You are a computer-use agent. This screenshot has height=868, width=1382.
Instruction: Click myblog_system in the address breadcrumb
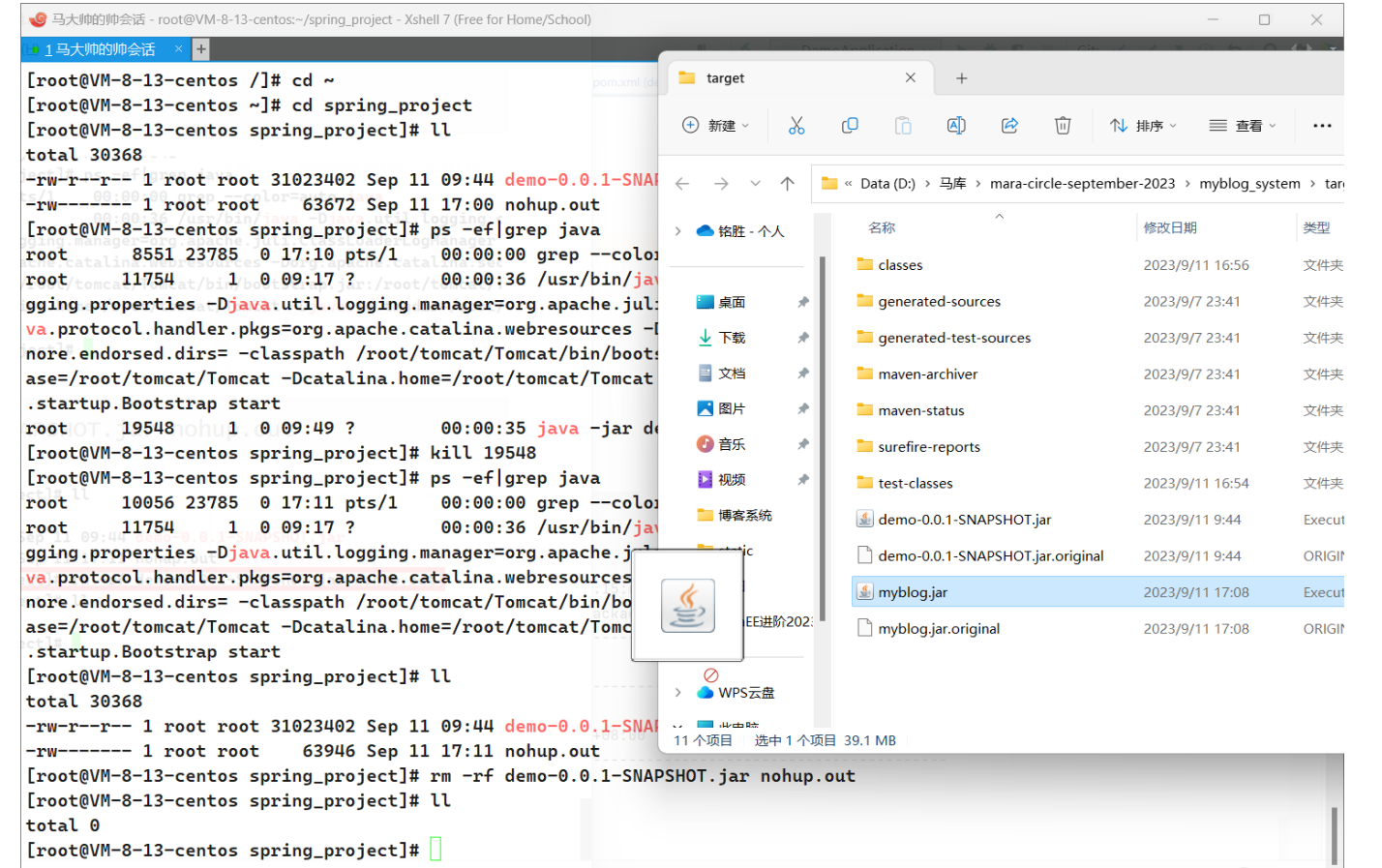point(1249,183)
